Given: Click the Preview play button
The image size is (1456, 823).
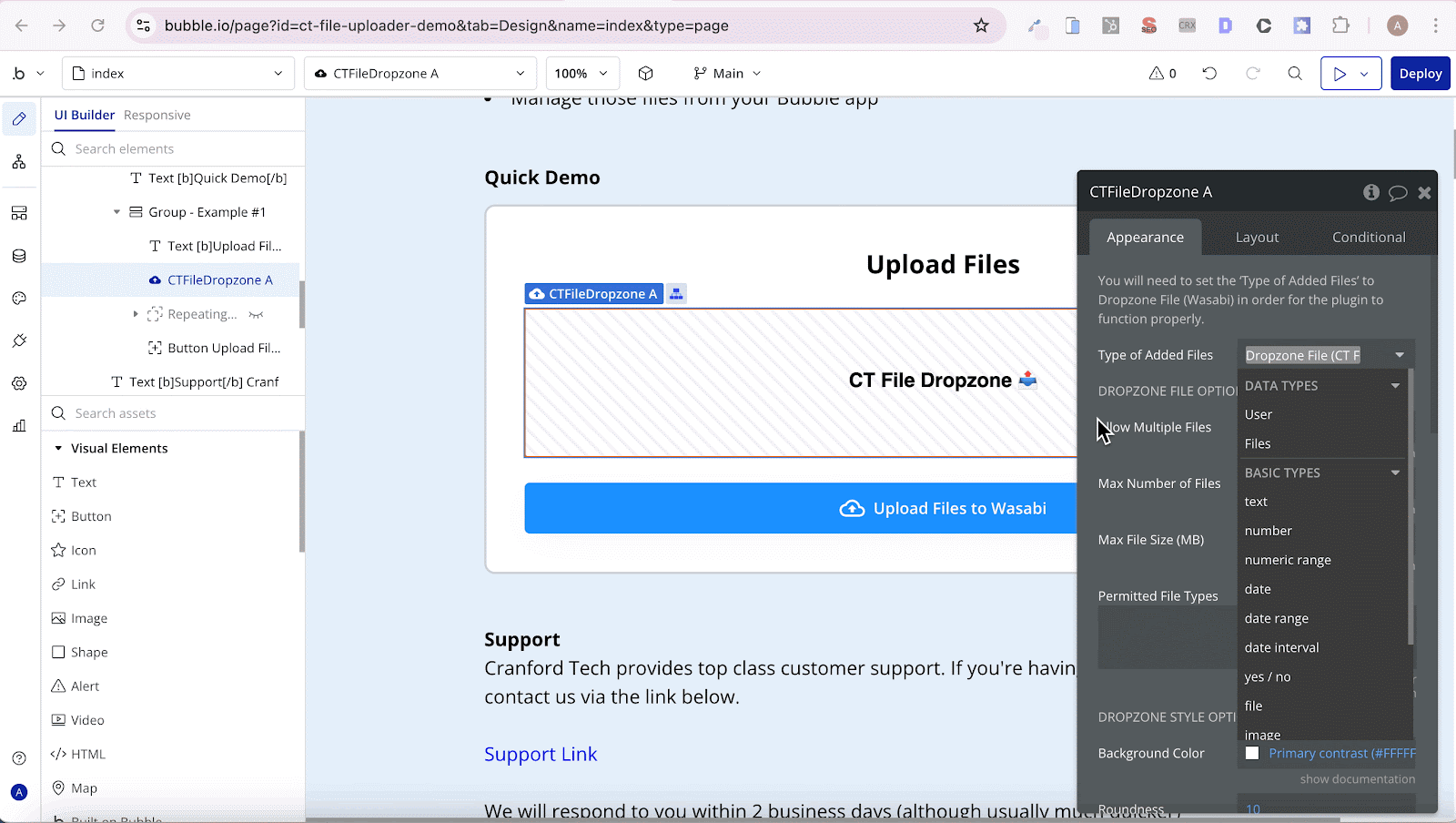Looking at the screenshot, I should [x=1339, y=74].
